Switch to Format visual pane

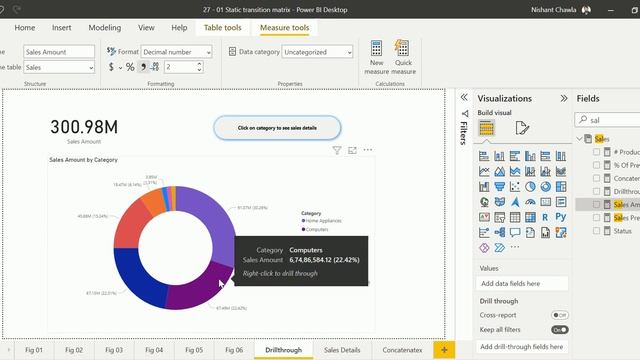[522, 128]
